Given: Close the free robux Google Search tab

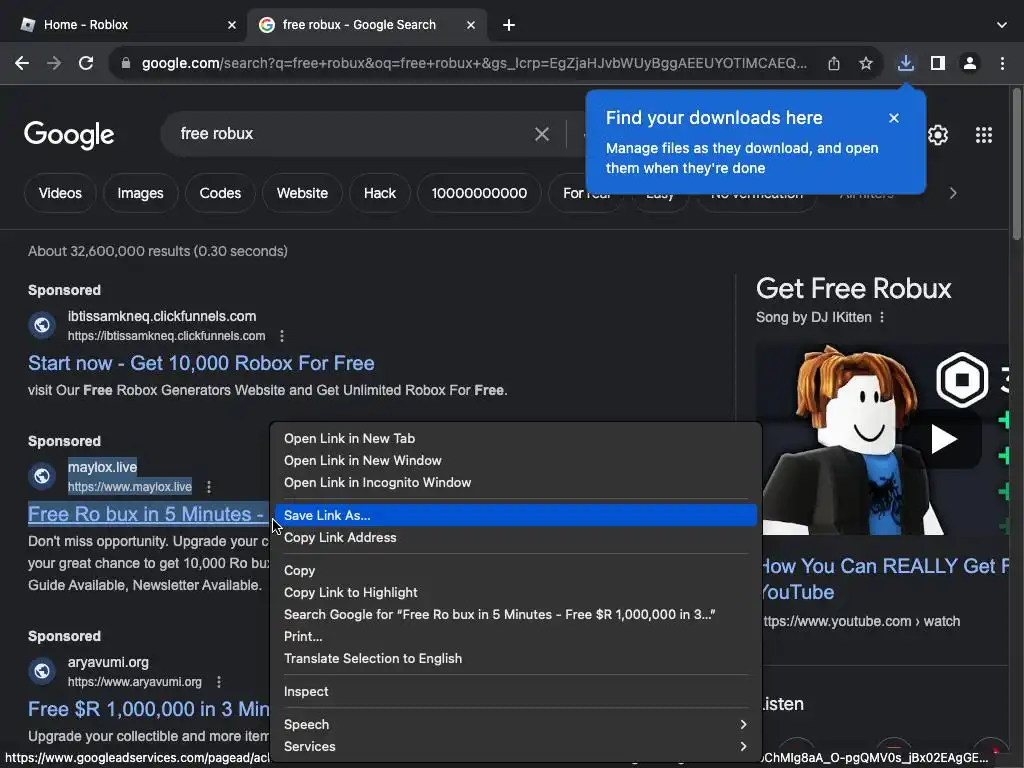Looking at the screenshot, I should click(x=471, y=25).
